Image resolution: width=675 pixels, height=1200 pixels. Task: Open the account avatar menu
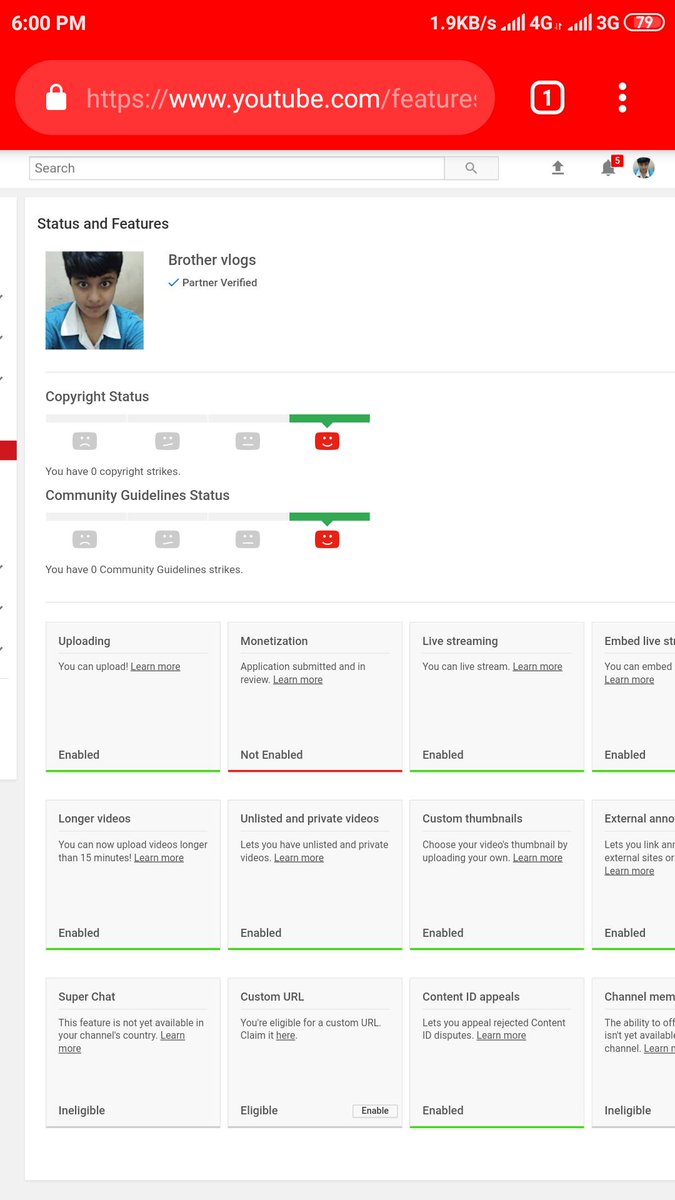tap(644, 168)
